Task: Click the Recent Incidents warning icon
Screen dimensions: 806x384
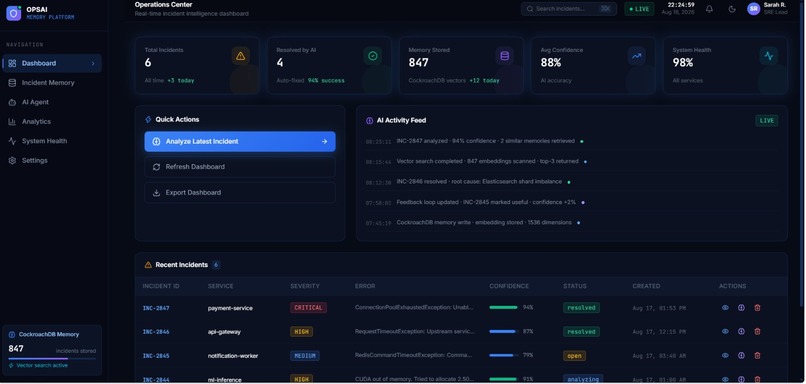Action: click(148, 265)
